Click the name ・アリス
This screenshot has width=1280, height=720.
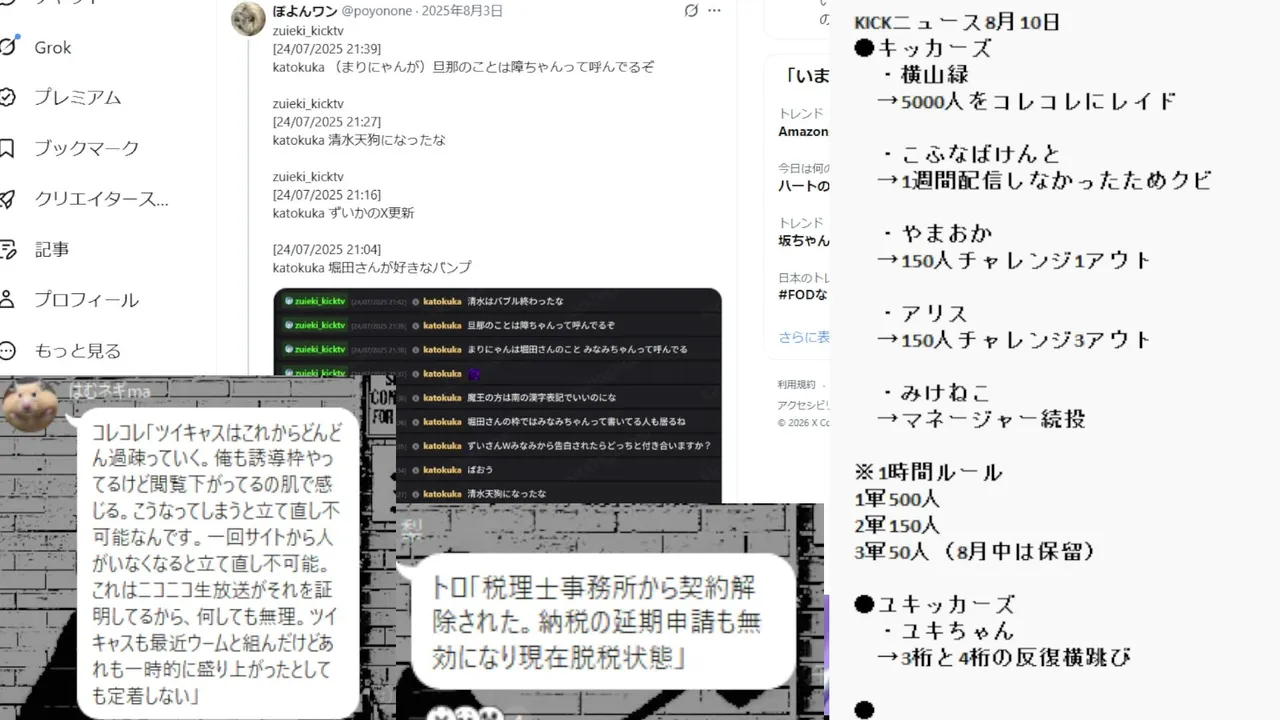point(925,314)
